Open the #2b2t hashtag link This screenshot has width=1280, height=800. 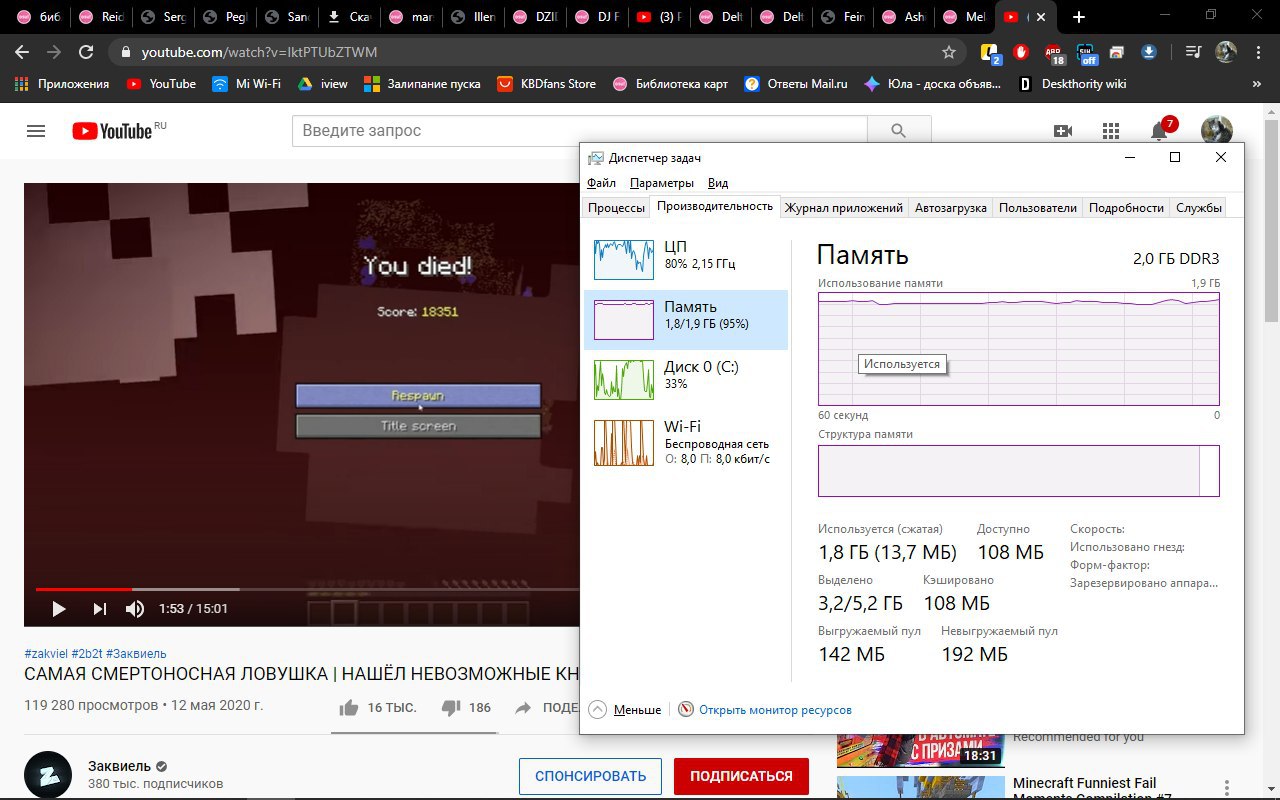click(x=86, y=653)
